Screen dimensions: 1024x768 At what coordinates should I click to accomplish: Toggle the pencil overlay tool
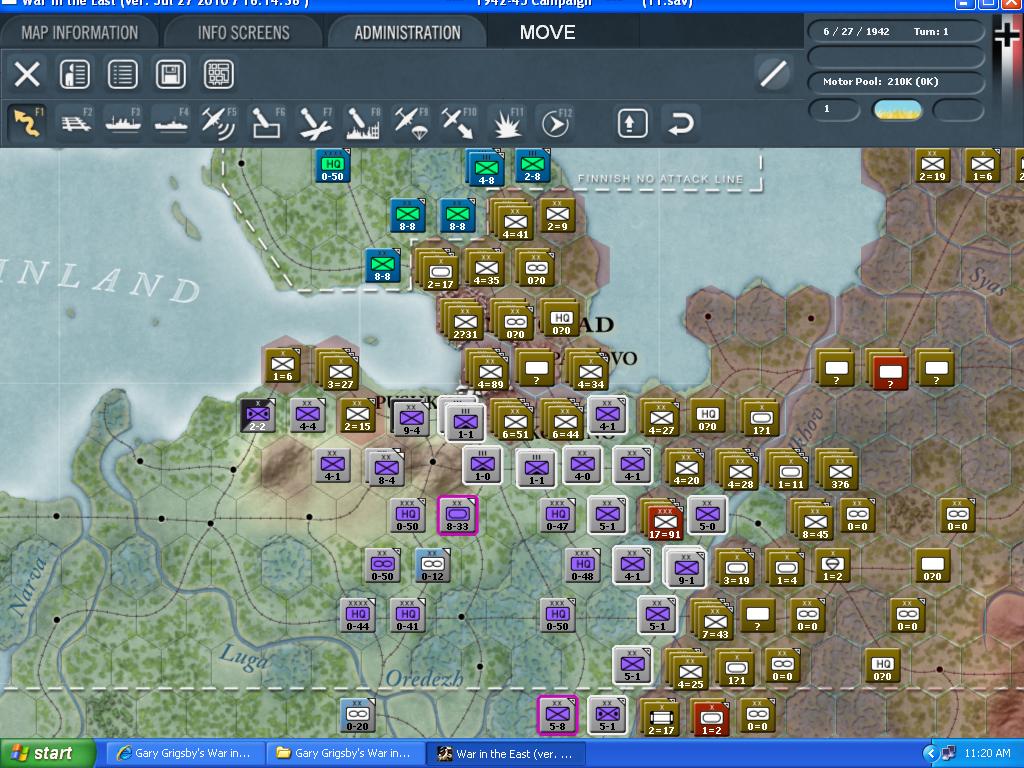click(x=772, y=73)
